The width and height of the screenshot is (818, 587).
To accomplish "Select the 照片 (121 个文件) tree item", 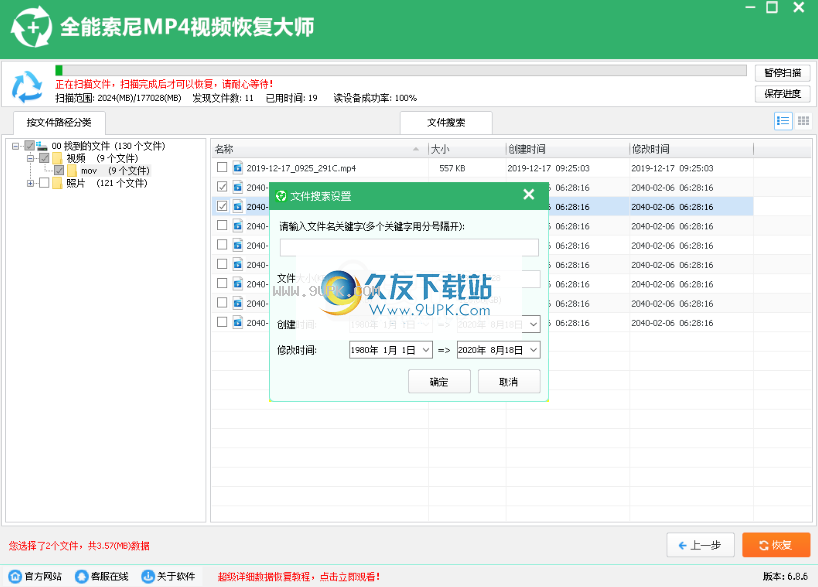I will 107,183.
